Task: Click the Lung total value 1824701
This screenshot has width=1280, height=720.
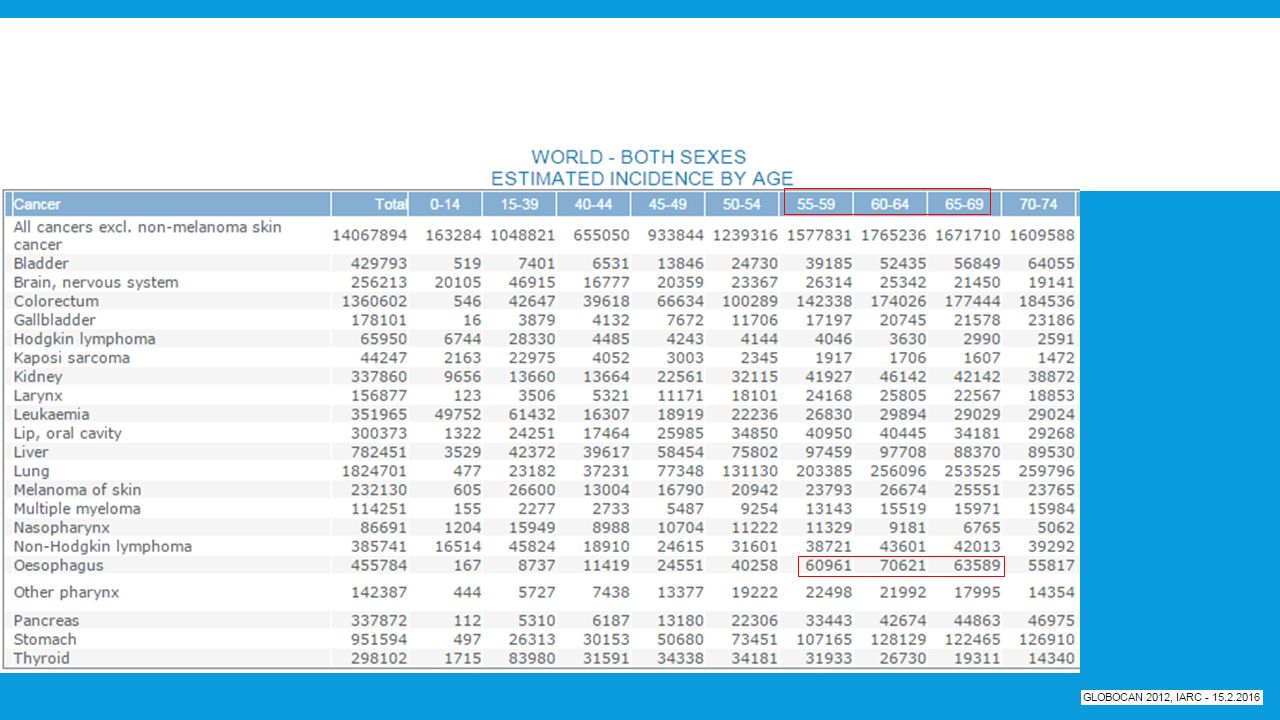Action: coord(374,471)
